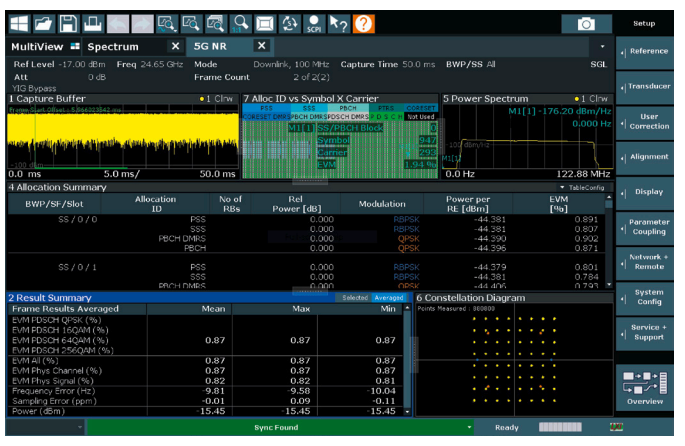Close the 5G NR tab
The height and width of the screenshot is (446, 685).
point(261,46)
